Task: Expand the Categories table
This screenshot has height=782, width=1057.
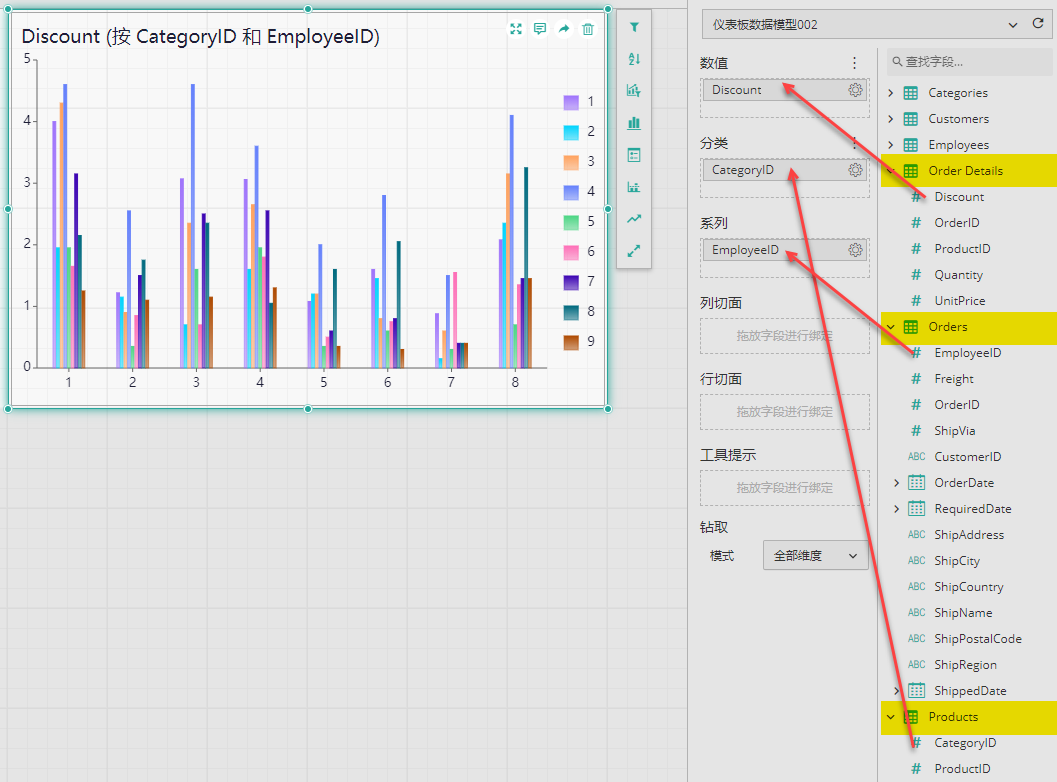Action: coord(890,93)
